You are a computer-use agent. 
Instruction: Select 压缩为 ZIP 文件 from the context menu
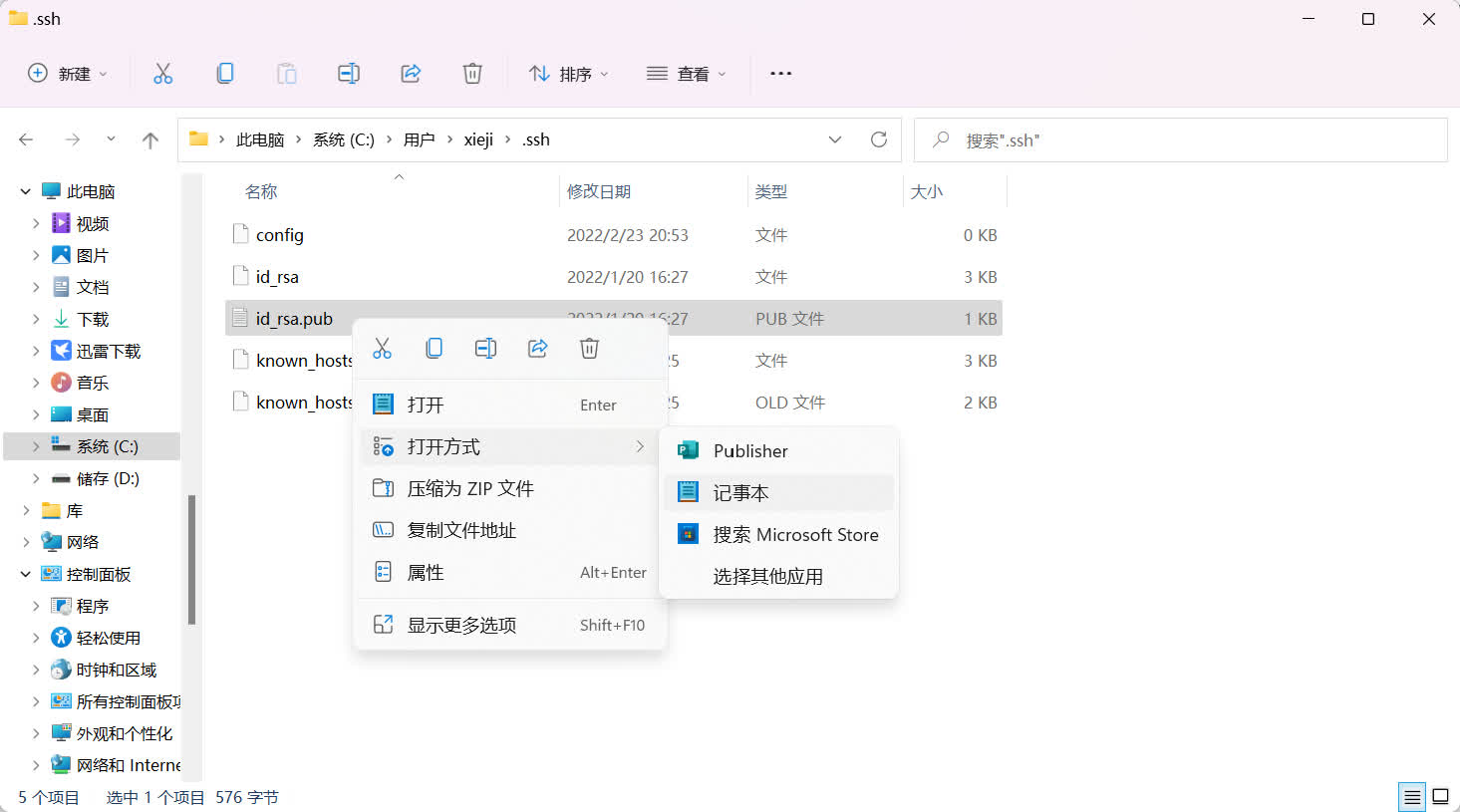[470, 489]
